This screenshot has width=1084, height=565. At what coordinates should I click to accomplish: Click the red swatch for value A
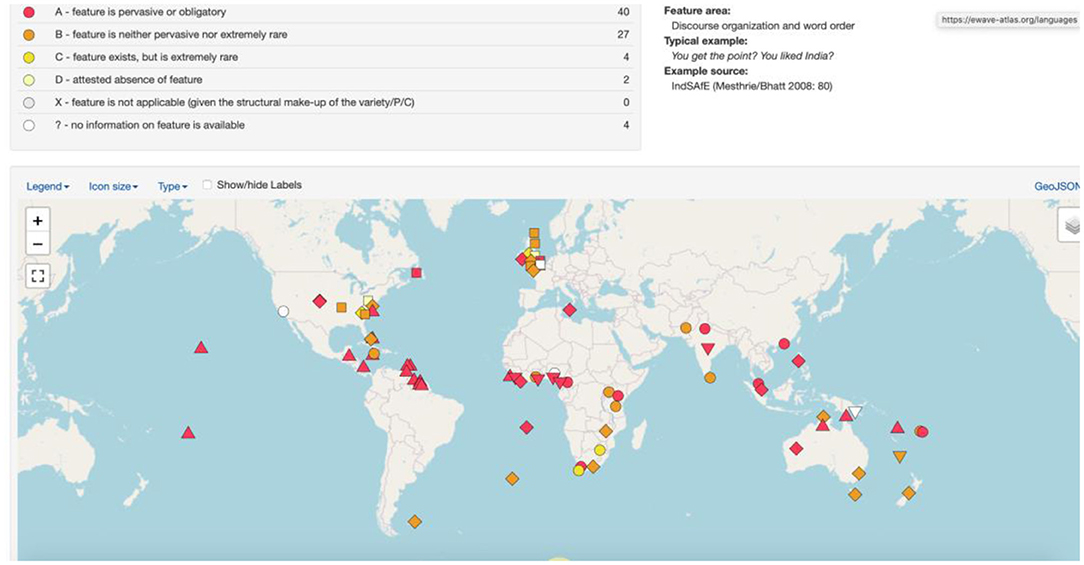tap(29, 12)
